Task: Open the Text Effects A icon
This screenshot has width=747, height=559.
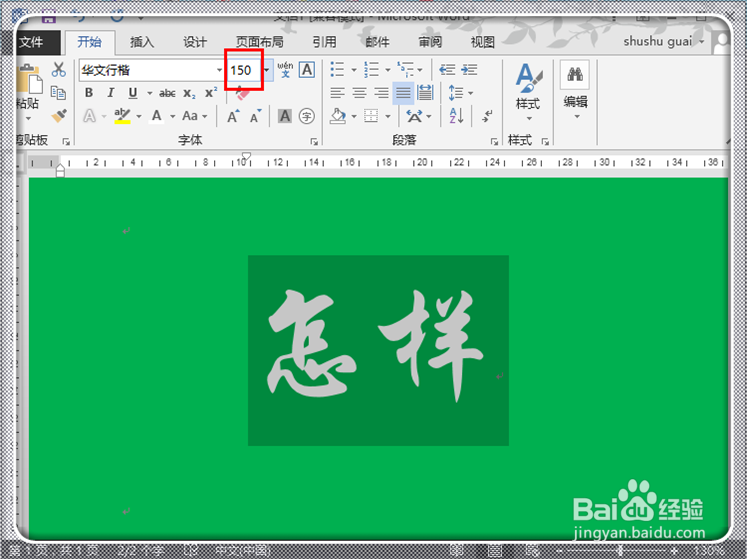Action: 90,116
